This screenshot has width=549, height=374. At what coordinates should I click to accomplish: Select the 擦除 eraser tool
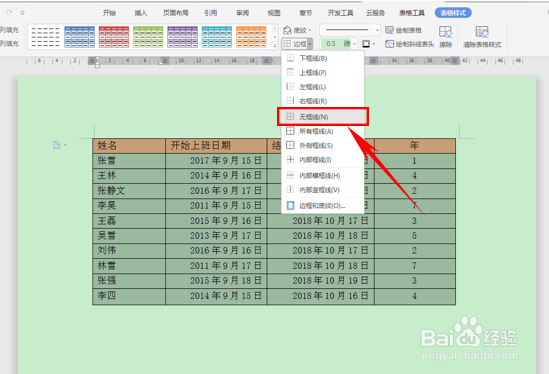pos(446,36)
